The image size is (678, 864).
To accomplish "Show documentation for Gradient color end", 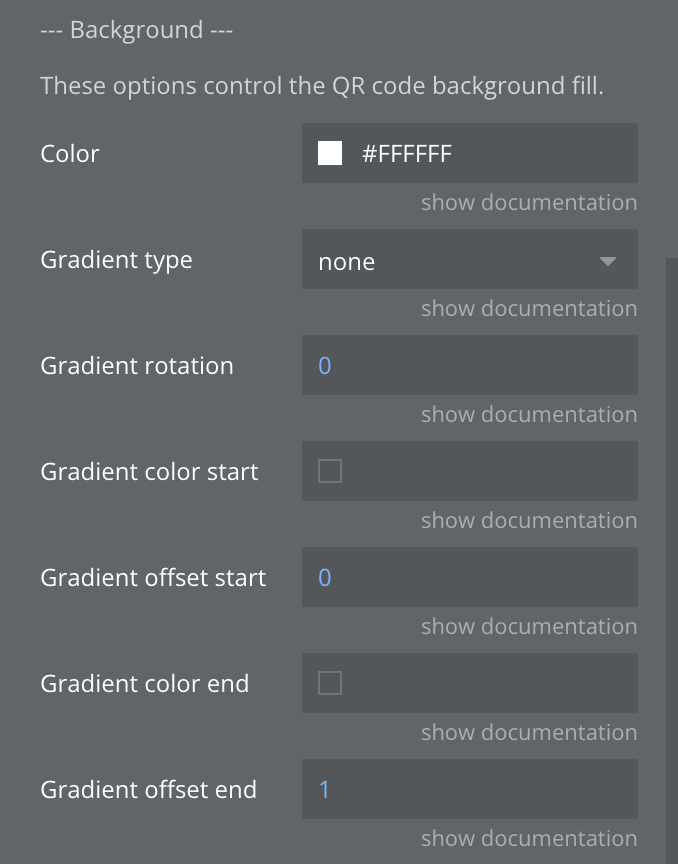I will coord(528,732).
